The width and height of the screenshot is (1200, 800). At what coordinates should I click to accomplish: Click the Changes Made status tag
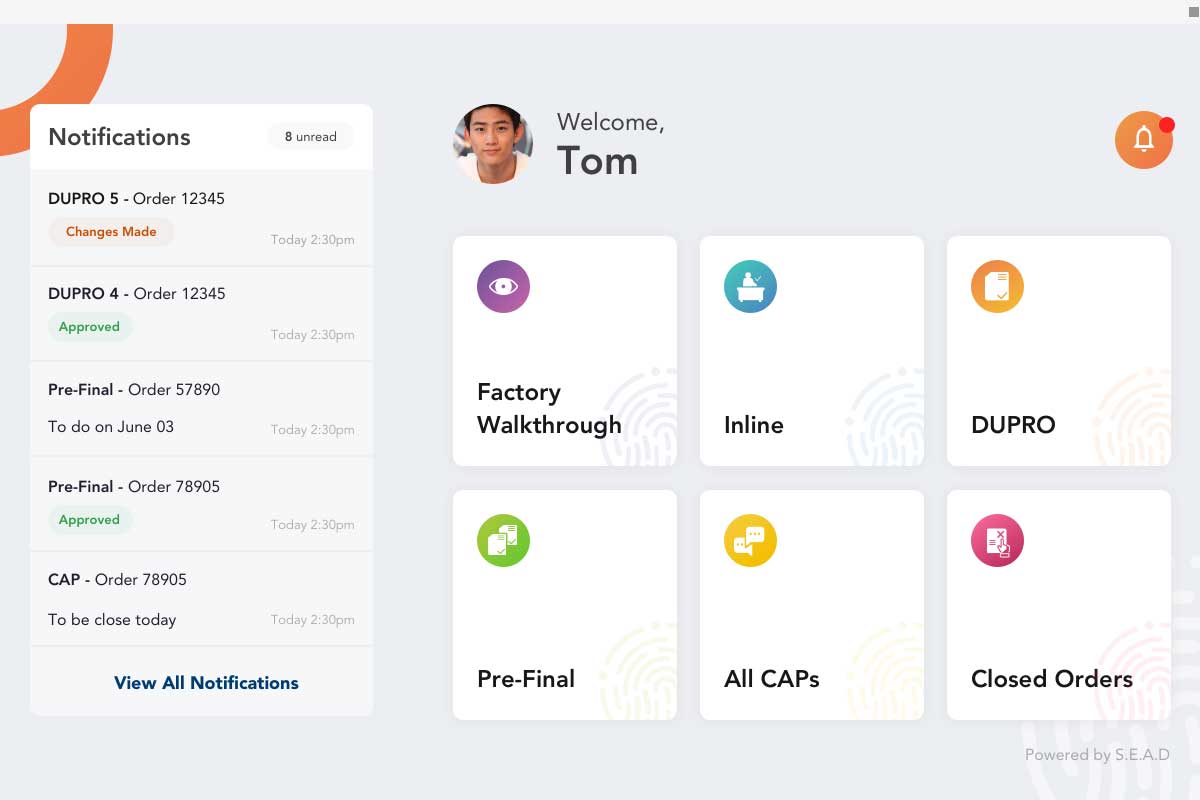tap(111, 232)
